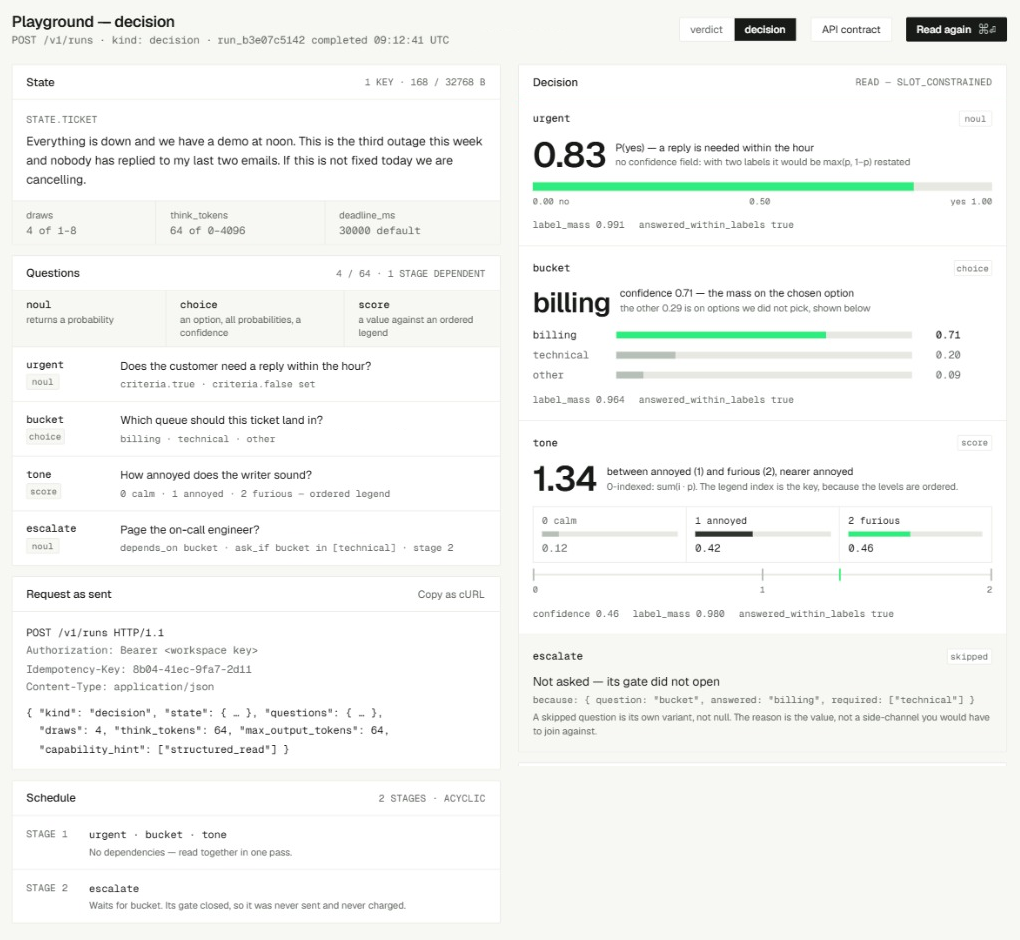Click the billing probability bar
The image size is (1020, 940).
pos(764,335)
